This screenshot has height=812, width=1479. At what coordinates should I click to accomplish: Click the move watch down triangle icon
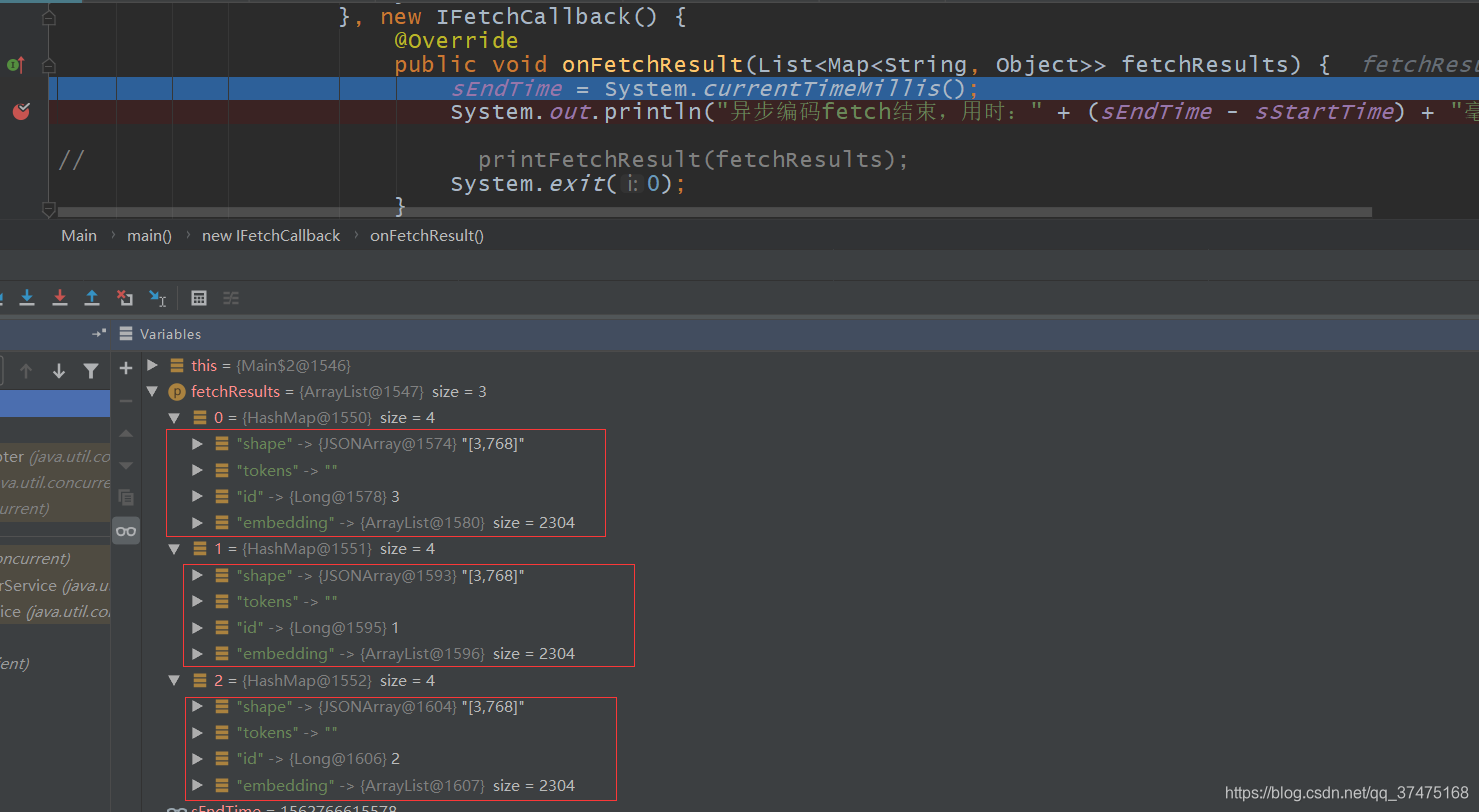pyautogui.click(x=126, y=465)
